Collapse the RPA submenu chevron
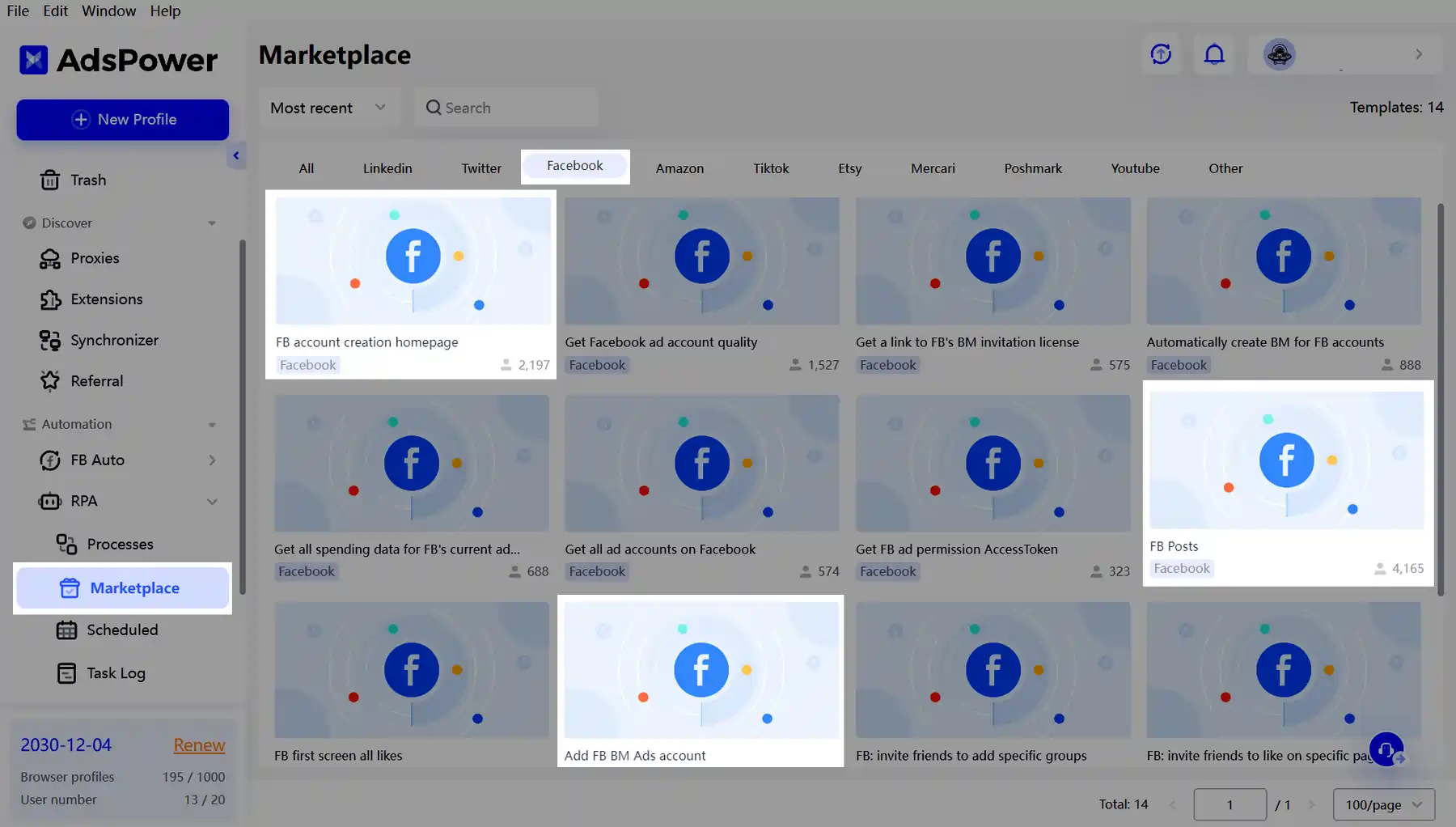The image size is (1456, 827). [x=212, y=502]
